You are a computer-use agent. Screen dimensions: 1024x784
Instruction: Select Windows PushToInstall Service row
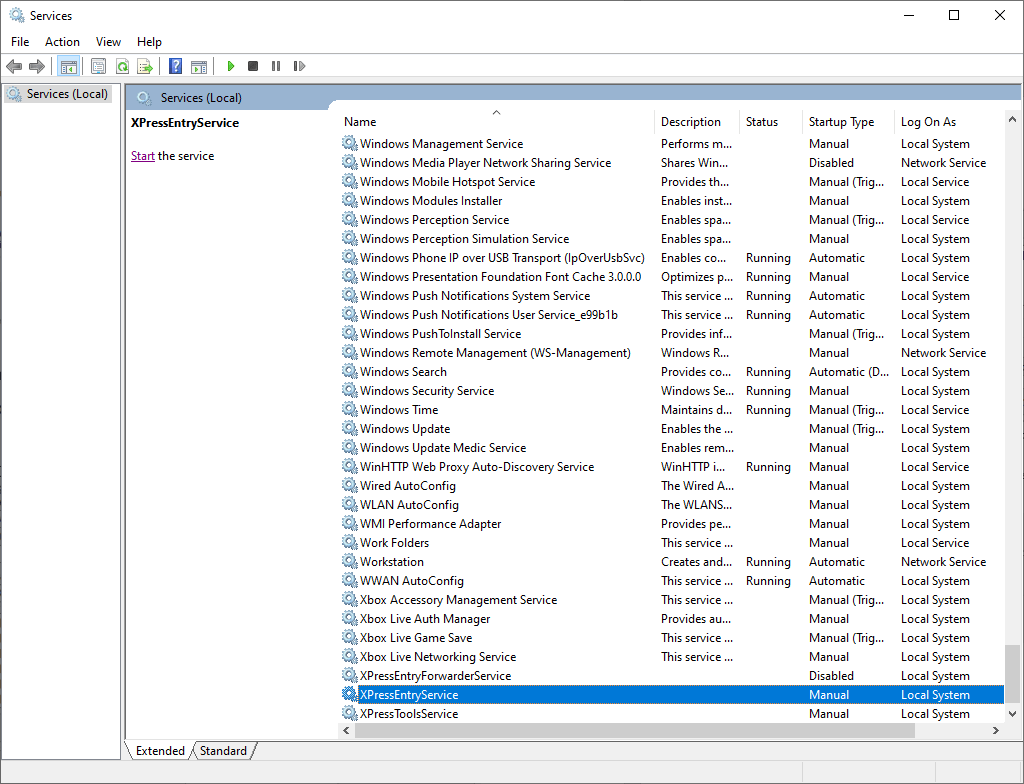pos(671,333)
